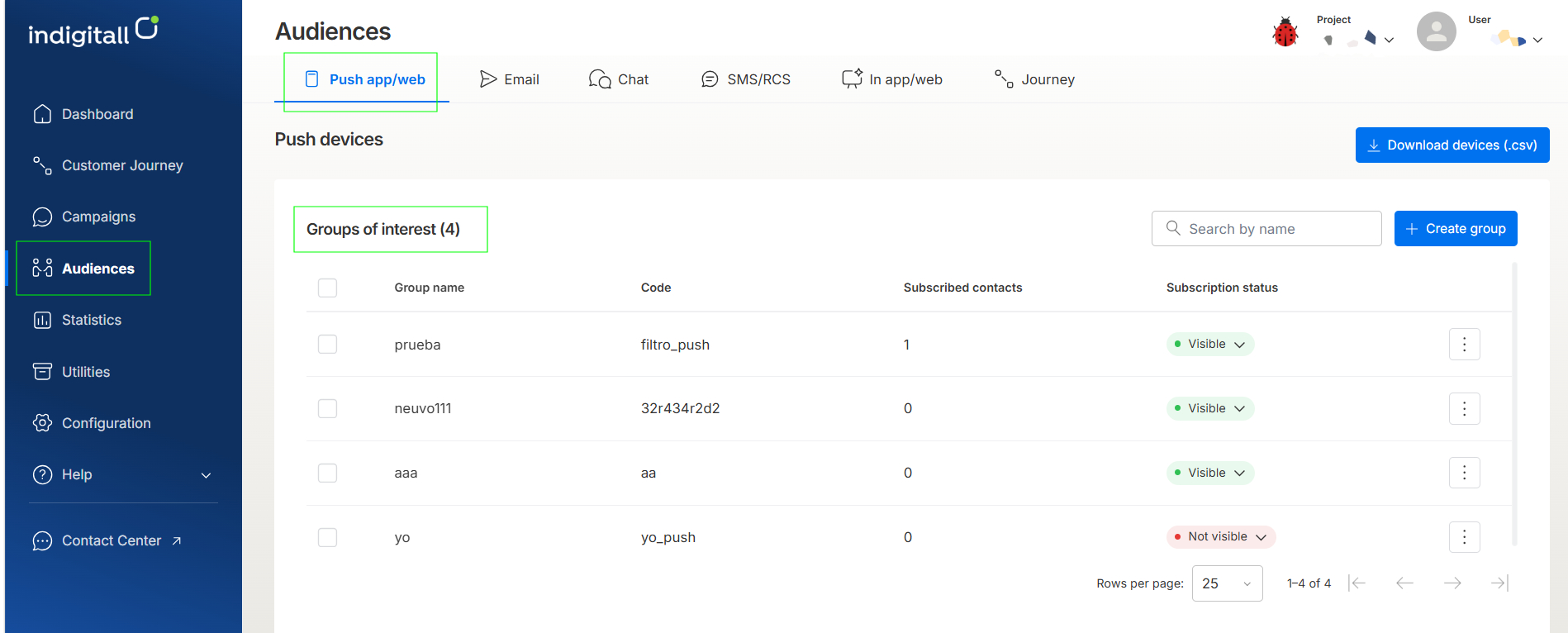Open the Dashboard home icon
The width and height of the screenshot is (1568, 633).
[42, 114]
